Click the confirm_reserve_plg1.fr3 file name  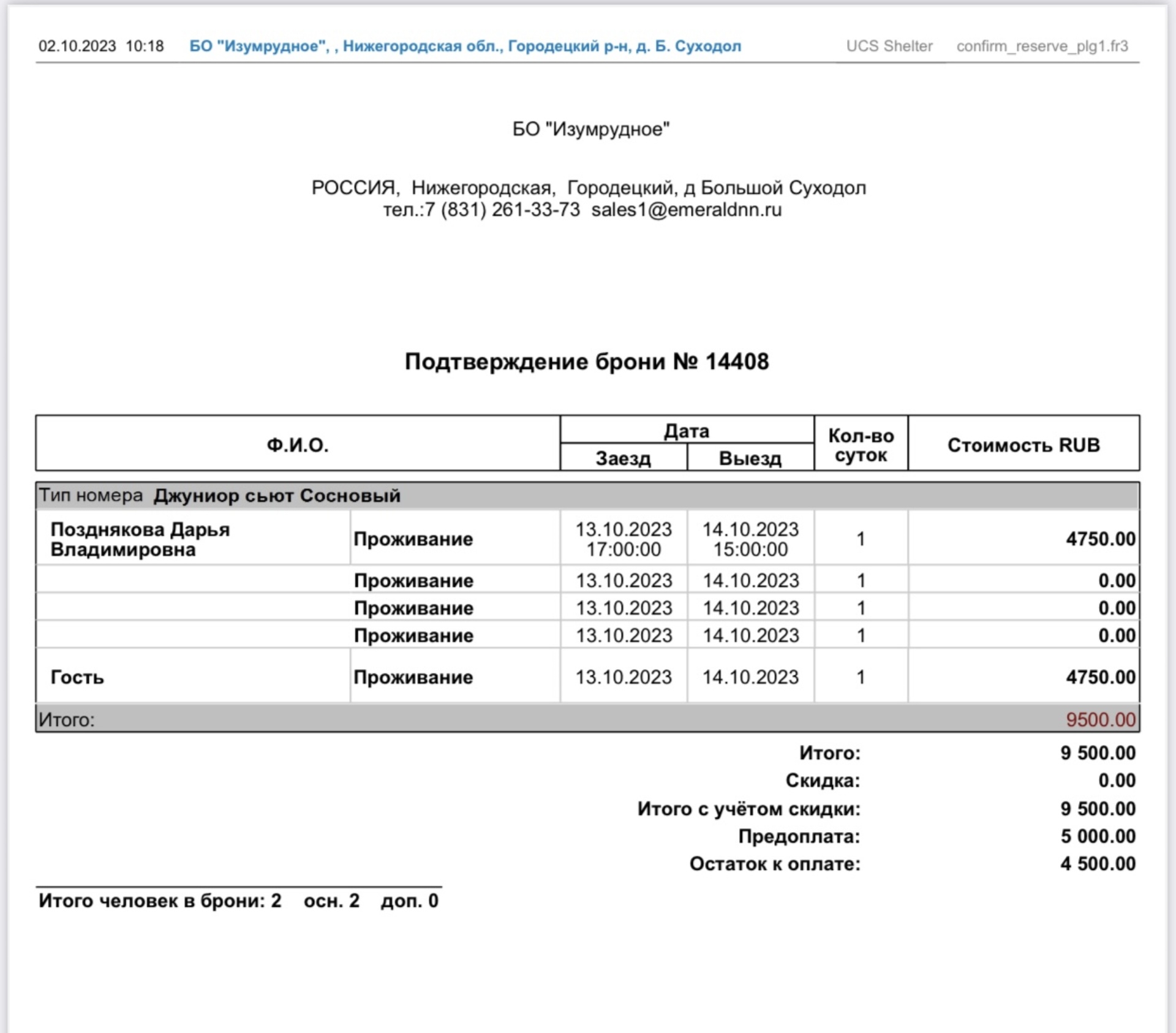(x=1042, y=47)
